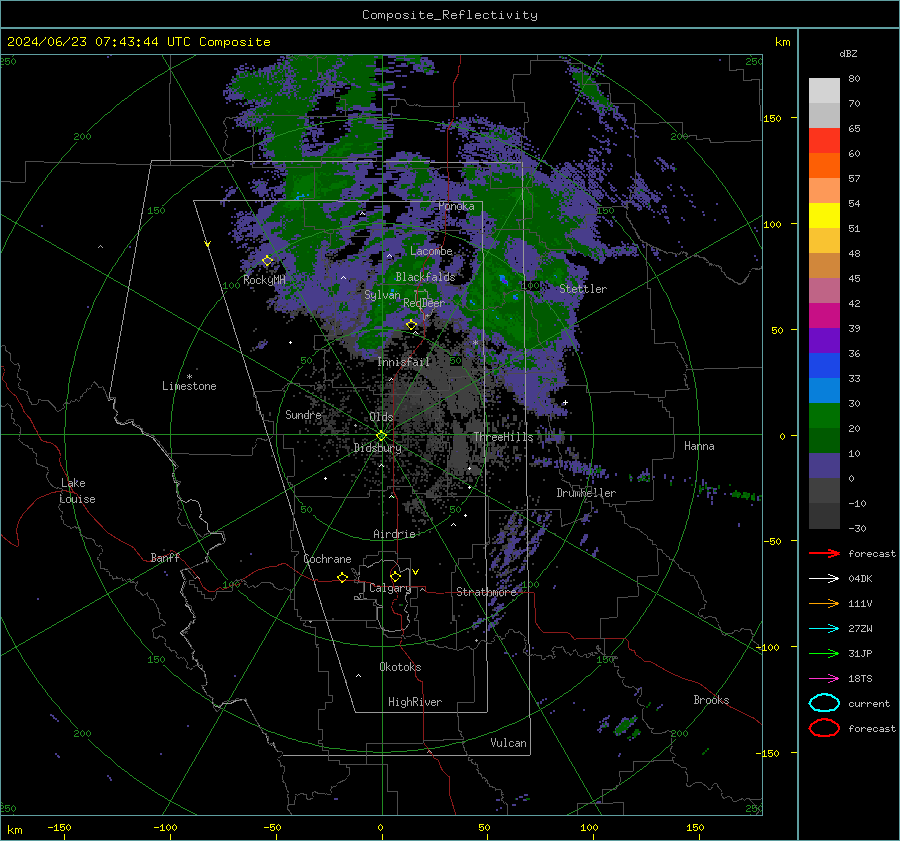Click the Okotoks town label
The height and width of the screenshot is (841, 900).
(400, 667)
